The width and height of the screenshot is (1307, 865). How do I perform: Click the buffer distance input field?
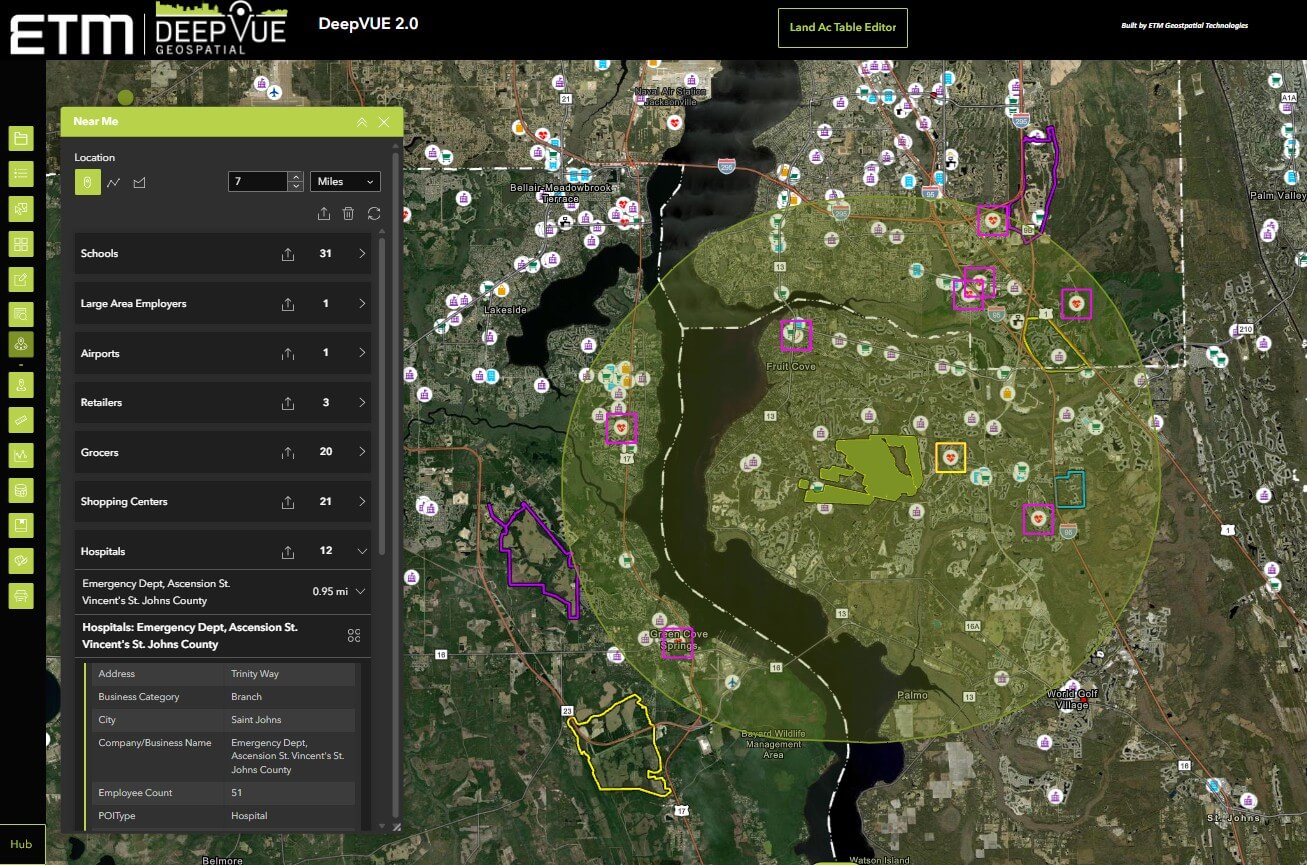[258, 181]
